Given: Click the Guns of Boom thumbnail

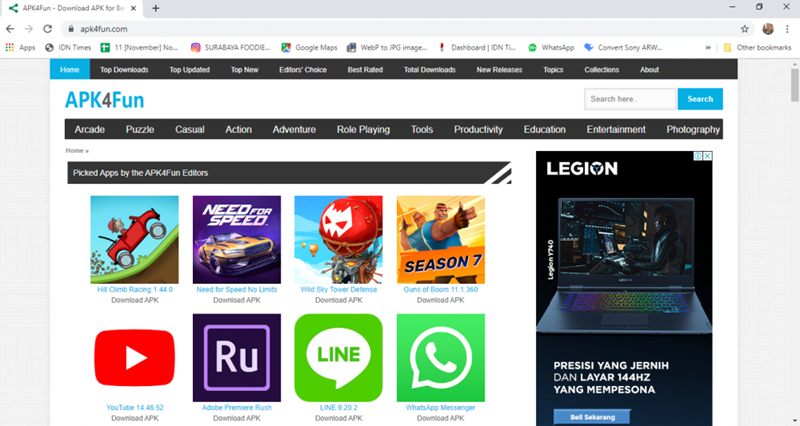Looking at the screenshot, I should pos(440,239).
